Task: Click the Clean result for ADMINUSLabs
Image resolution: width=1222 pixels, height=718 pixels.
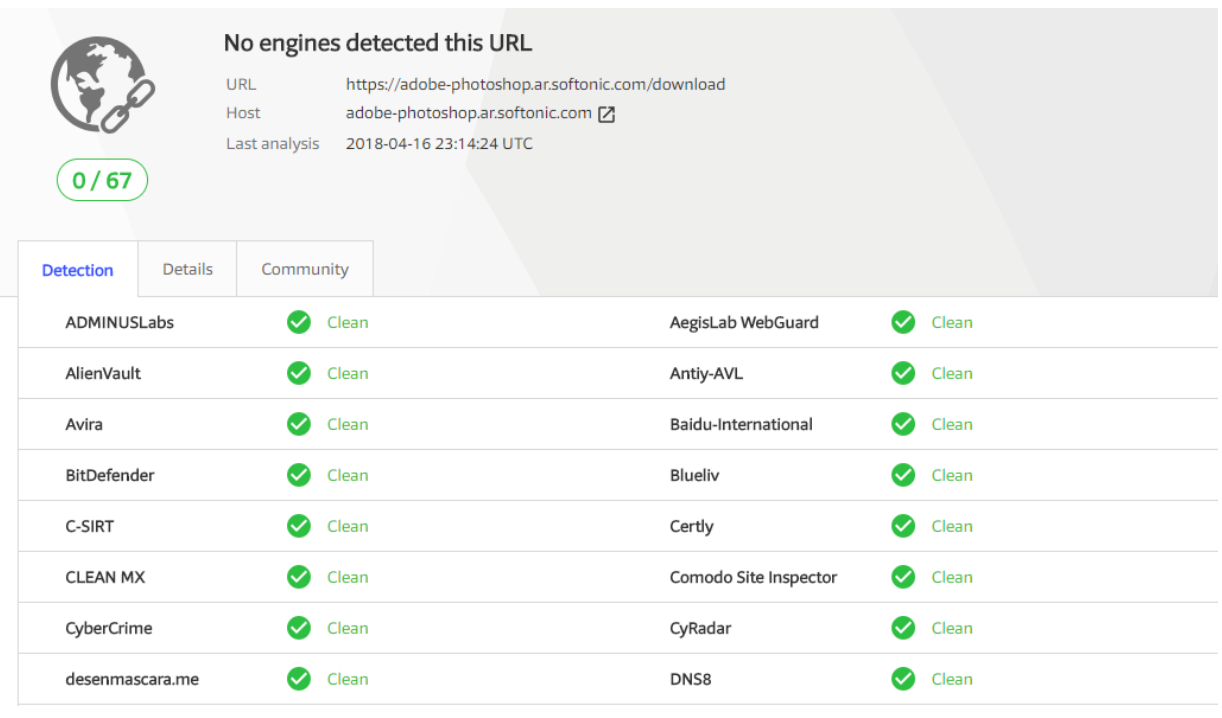Action: pos(348,322)
